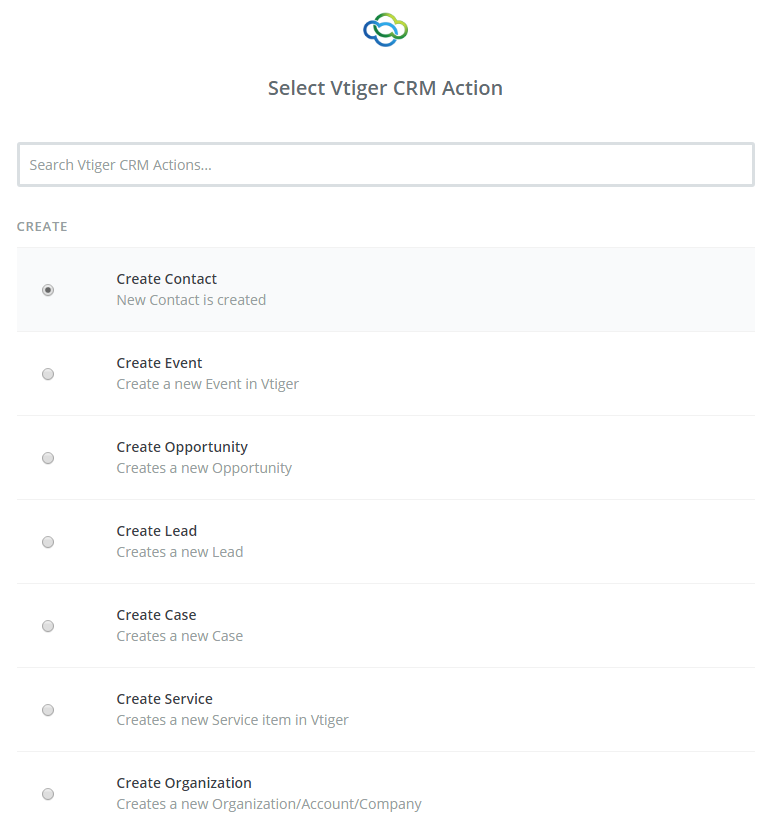
Task: Choose the Create Service radio button
Action: (48, 710)
